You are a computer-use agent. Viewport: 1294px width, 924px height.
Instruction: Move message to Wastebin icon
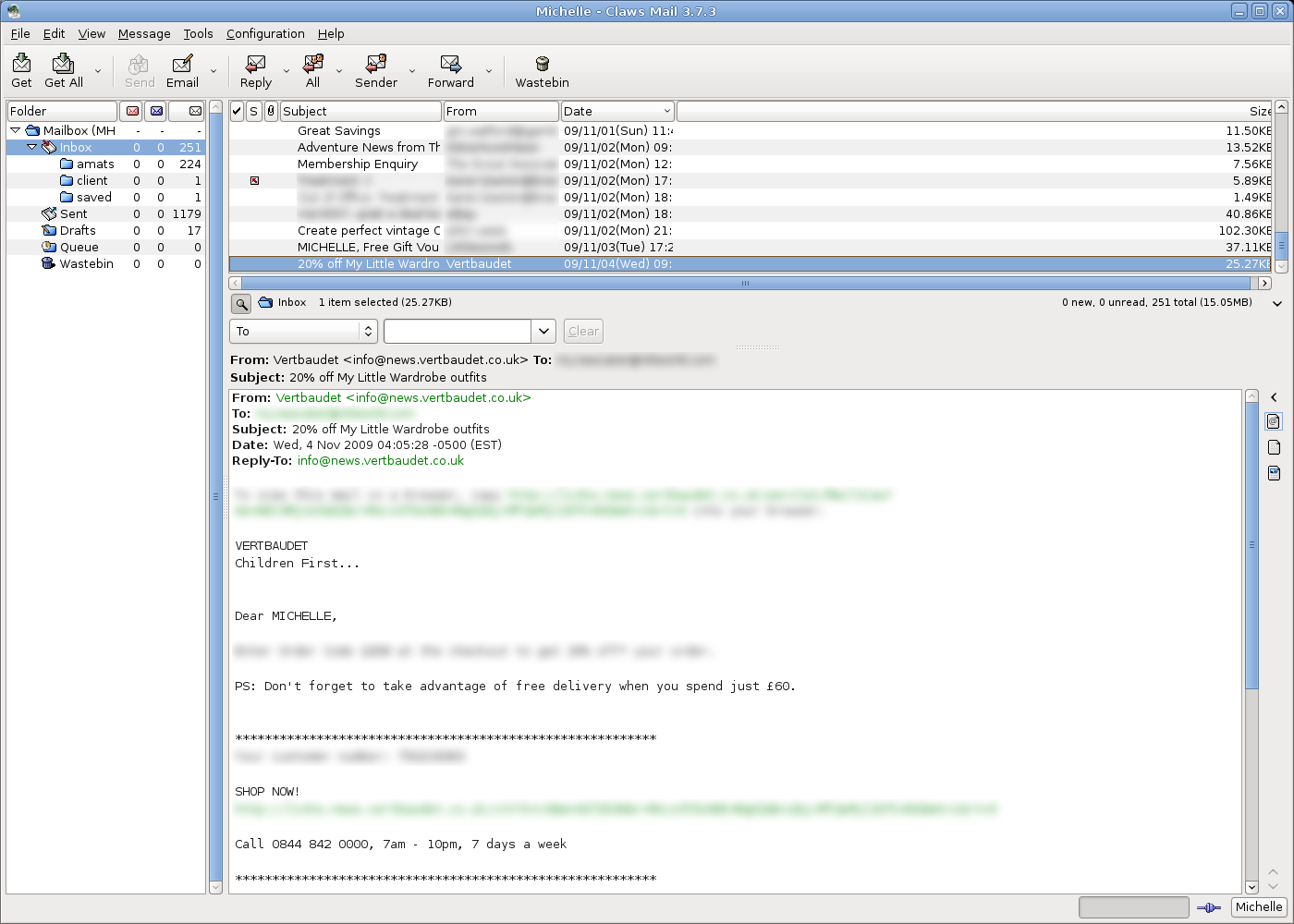tap(543, 63)
